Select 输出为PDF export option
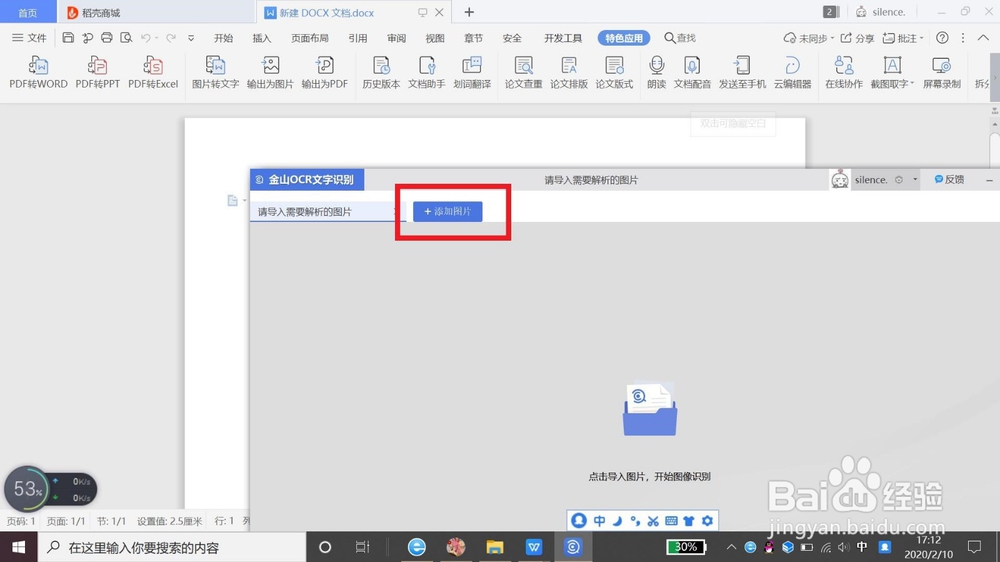This screenshot has height=562, width=1000. click(325, 72)
